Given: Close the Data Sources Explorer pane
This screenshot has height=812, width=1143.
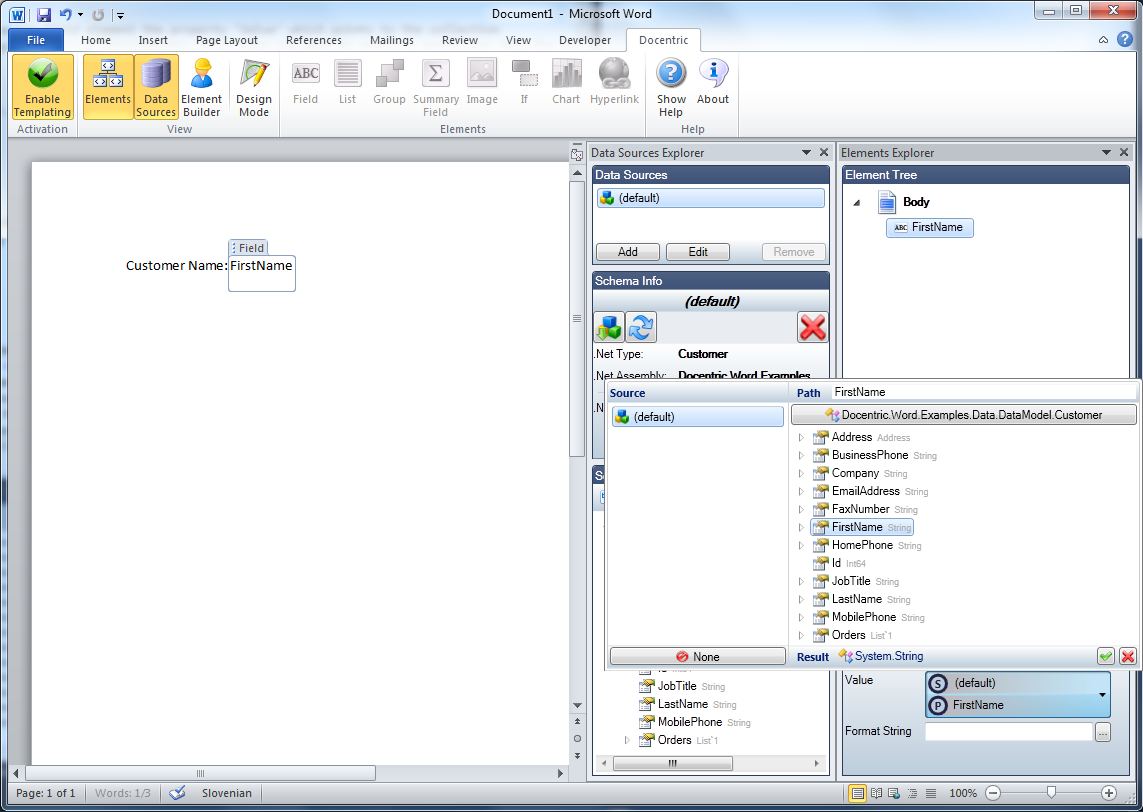Looking at the screenshot, I should coord(824,152).
